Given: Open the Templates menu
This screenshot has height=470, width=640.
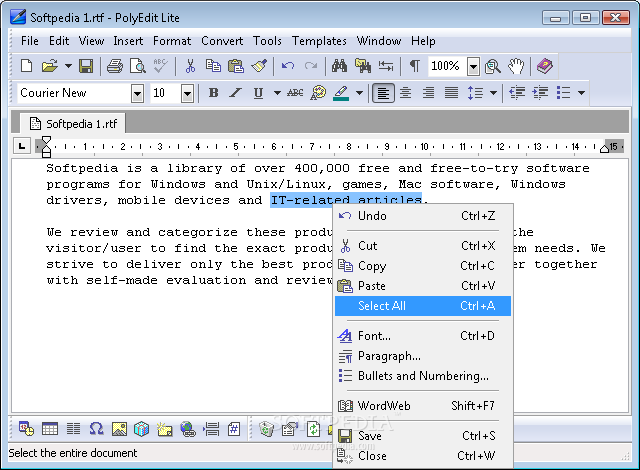Looking at the screenshot, I should pyautogui.click(x=319, y=41).
